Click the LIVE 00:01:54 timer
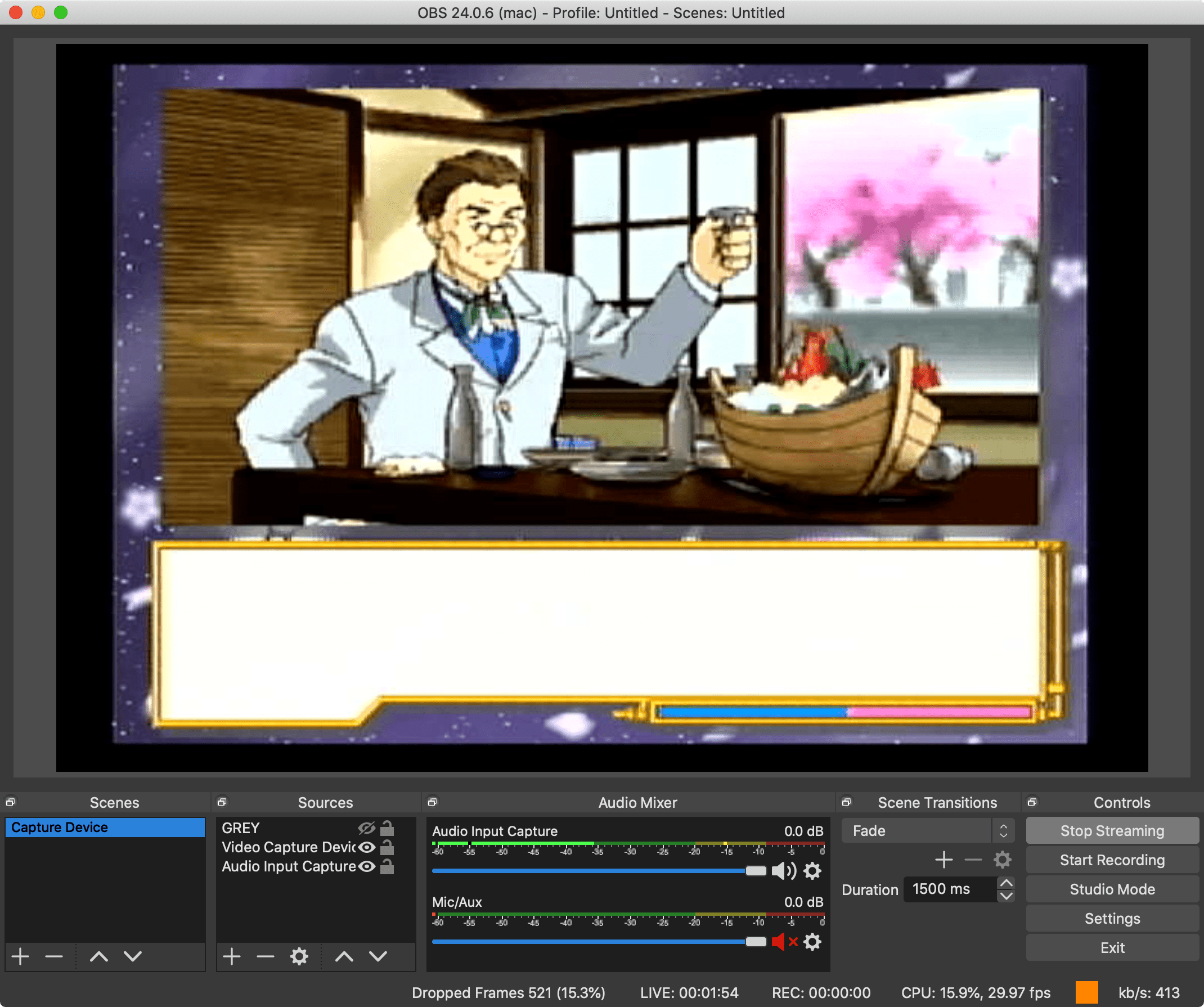Screen dimensions: 1204x1007 (689, 993)
